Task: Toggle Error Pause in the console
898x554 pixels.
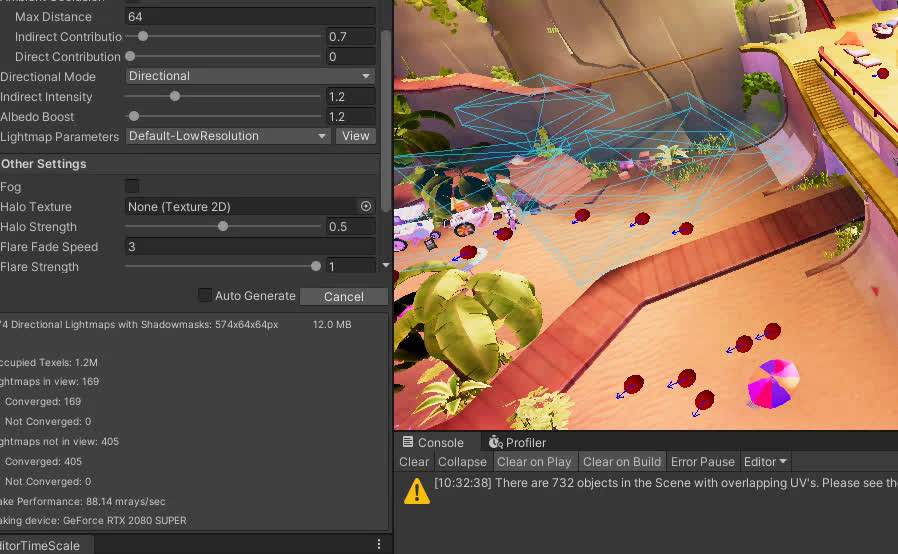Action: (702, 462)
